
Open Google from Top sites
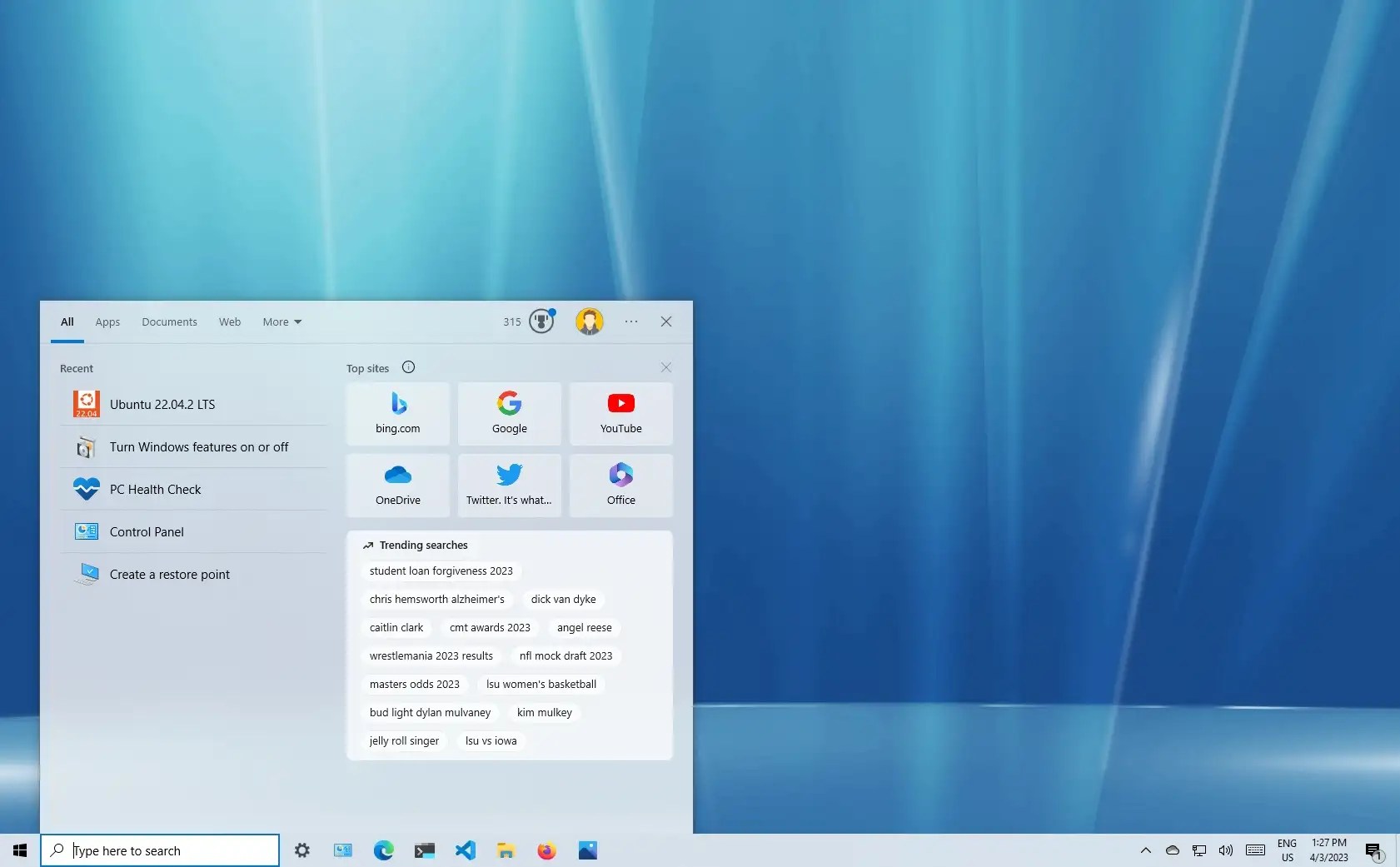pos(510,414)
